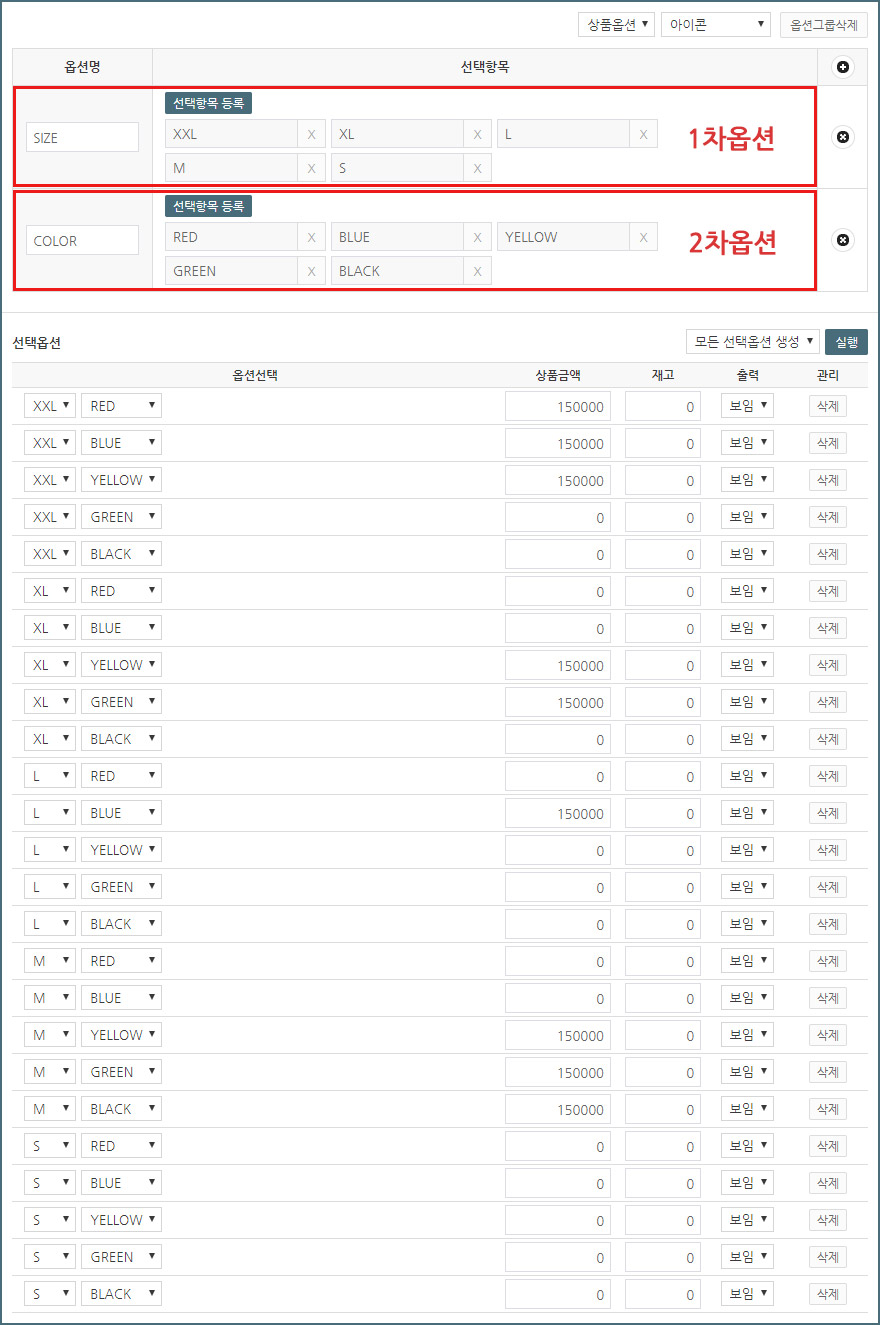This screenshot has height=1325, width=880.
Task: Click the 옵션명 column header
Action: tap(82, 67)
